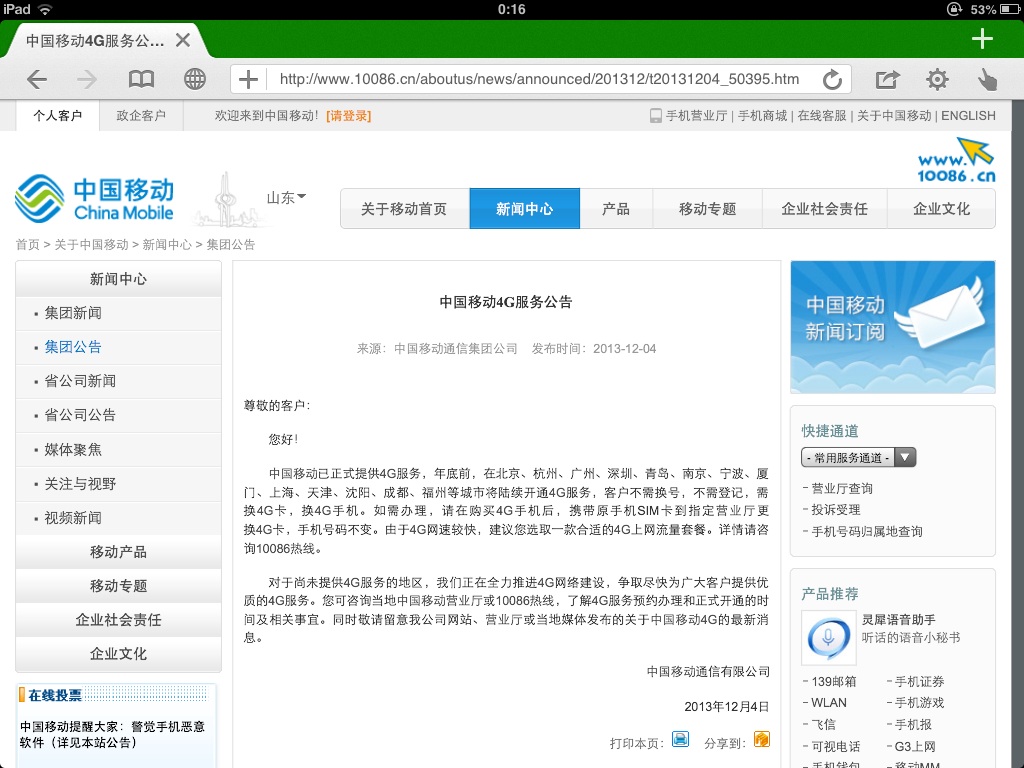Viewport: 1024px width, 768px height.
Task: Go forward with the forward arrow
Action: coord(86,80)
